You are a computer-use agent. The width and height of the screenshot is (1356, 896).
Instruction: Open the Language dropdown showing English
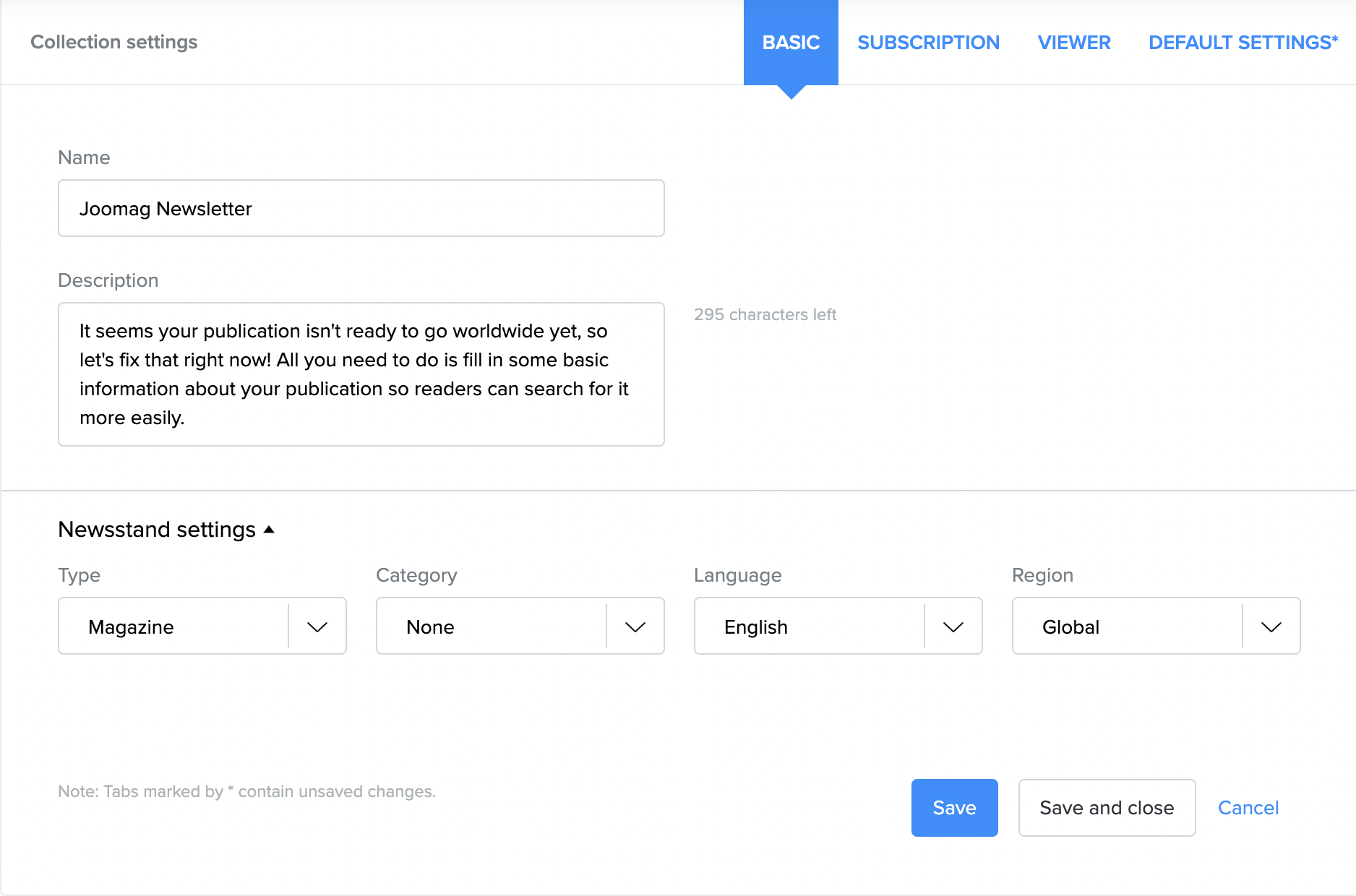[x=810, y=626]
